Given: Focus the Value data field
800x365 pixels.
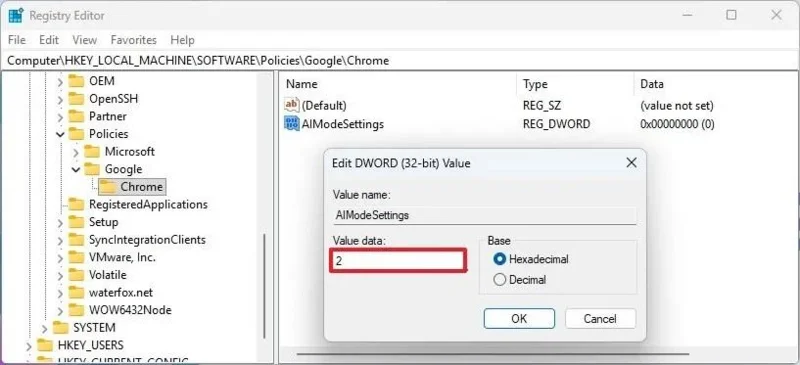Looking at the screenshot, I should 398,260.
